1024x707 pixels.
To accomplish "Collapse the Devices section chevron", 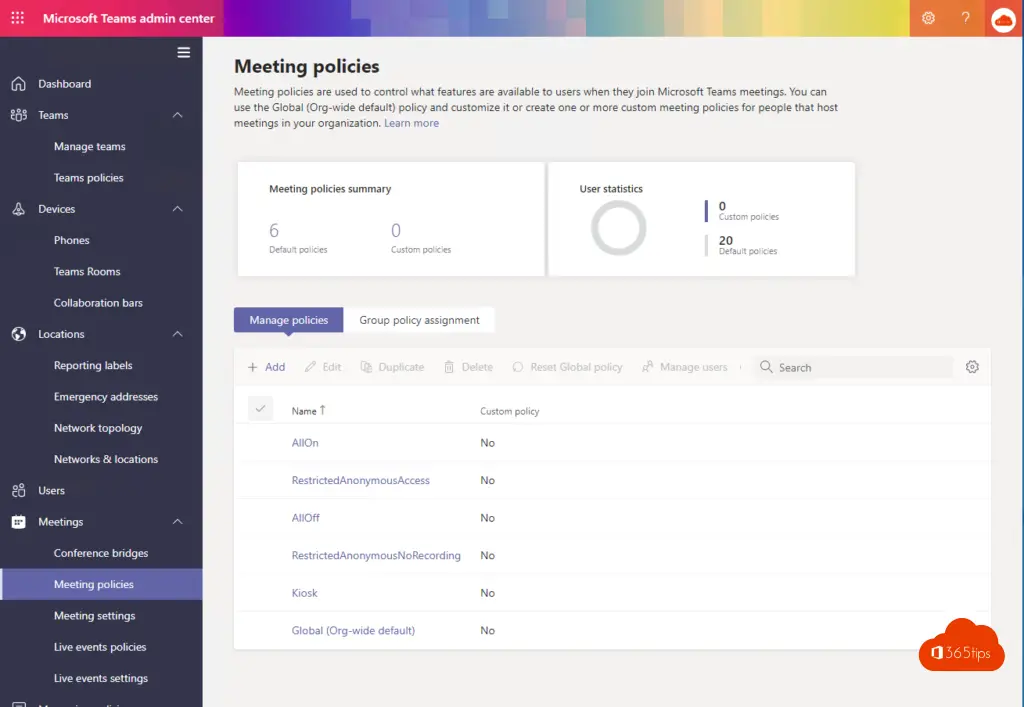I will pos(178,209).
